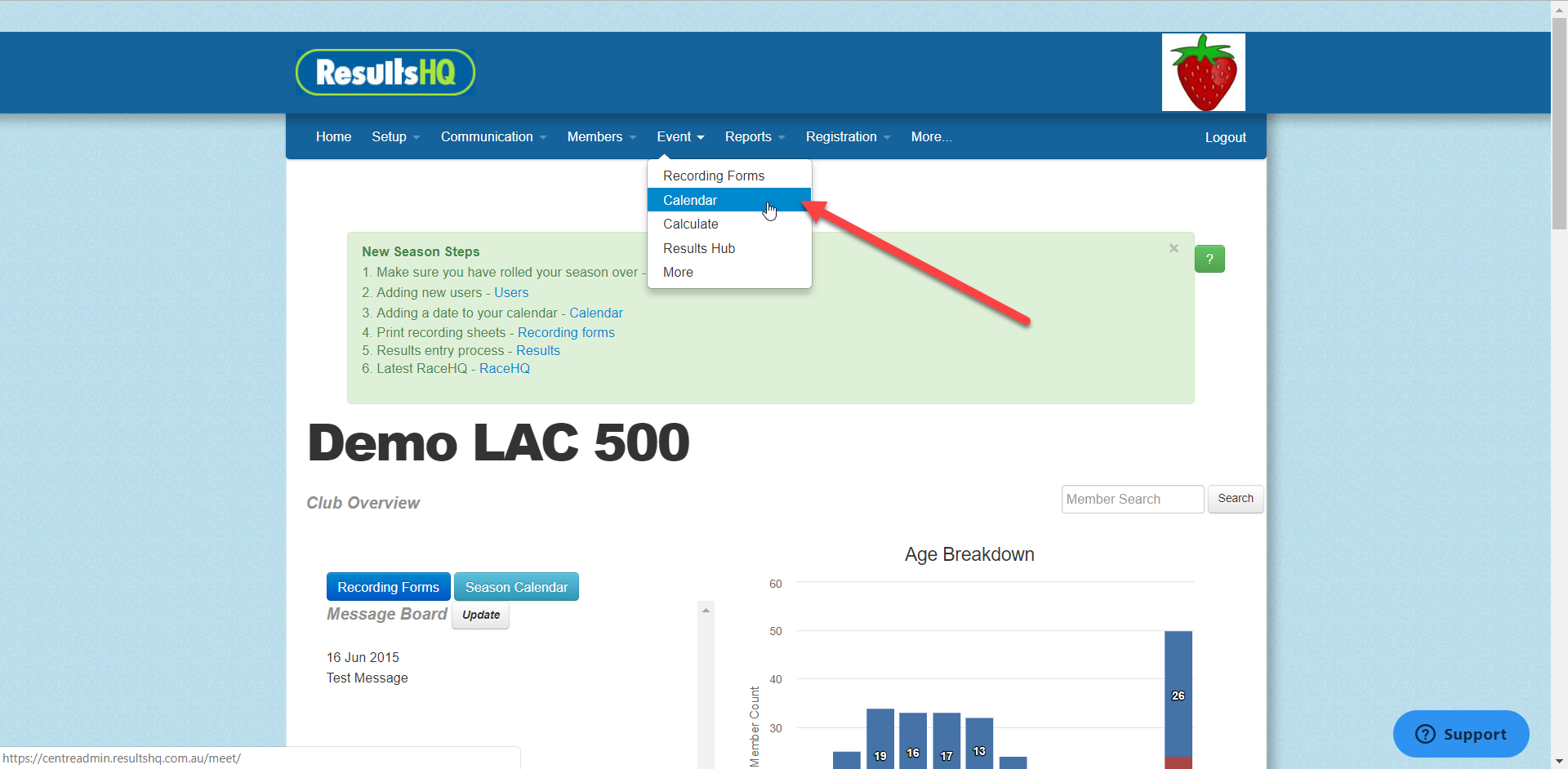Screen dimensions: 1568x769
Task: Click the Home menu item
Action: click(x=333, y=136)
